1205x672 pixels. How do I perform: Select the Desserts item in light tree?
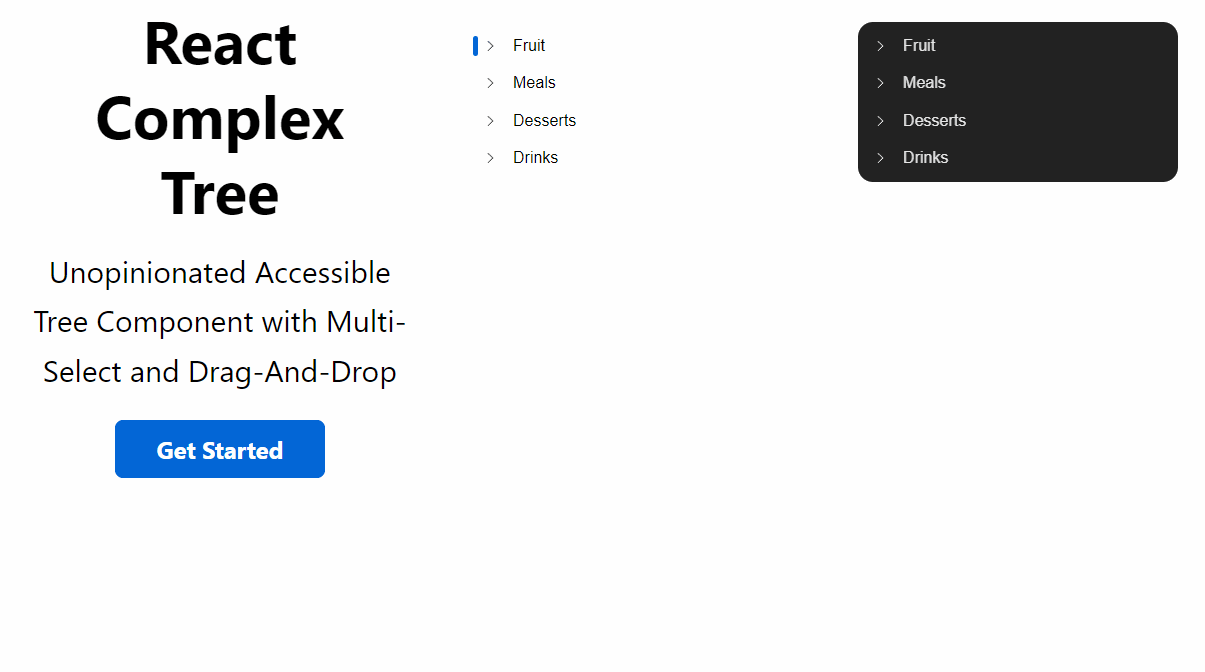544,121
